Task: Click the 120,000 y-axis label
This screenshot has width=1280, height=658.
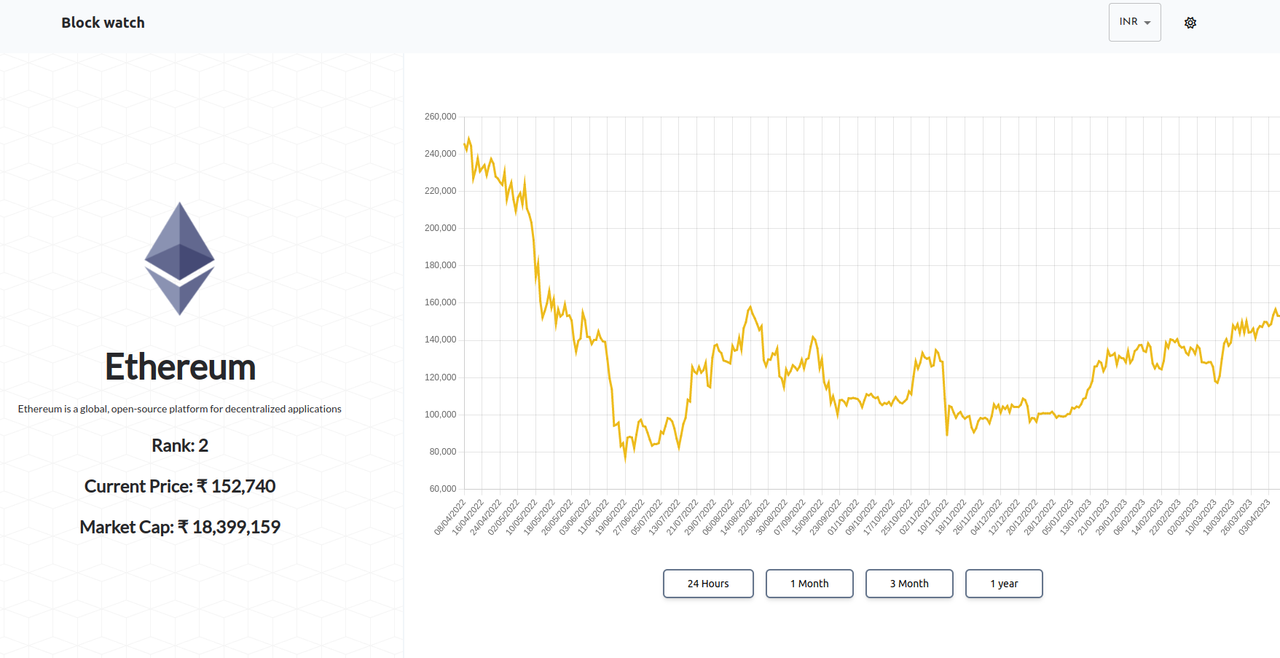Action: (441, 377)
